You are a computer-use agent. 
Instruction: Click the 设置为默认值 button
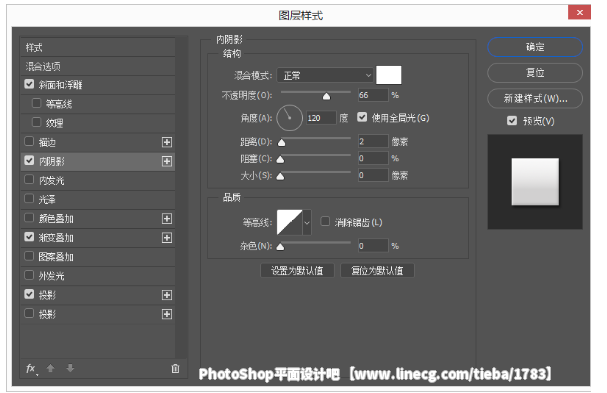tap(297, 270)
